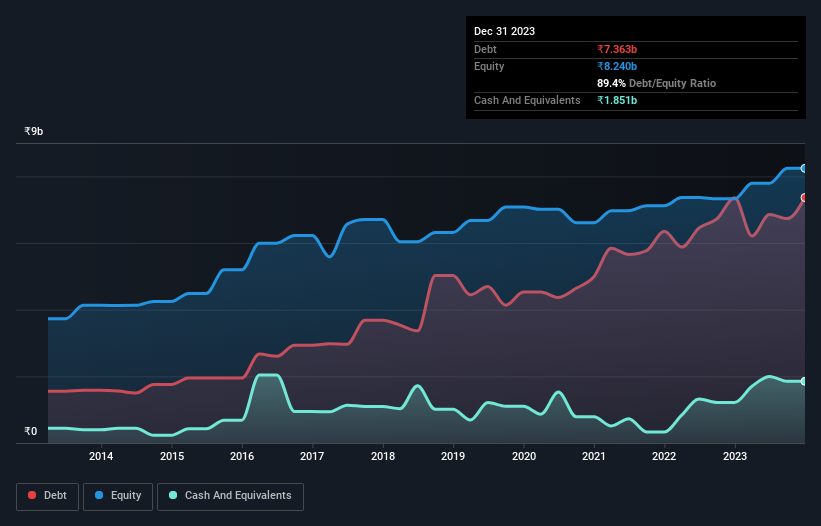Toggle the Cash And Equivalents legend button
This screenshot has height=526, width=821.
pyautogui.click(x=230, y=496)
